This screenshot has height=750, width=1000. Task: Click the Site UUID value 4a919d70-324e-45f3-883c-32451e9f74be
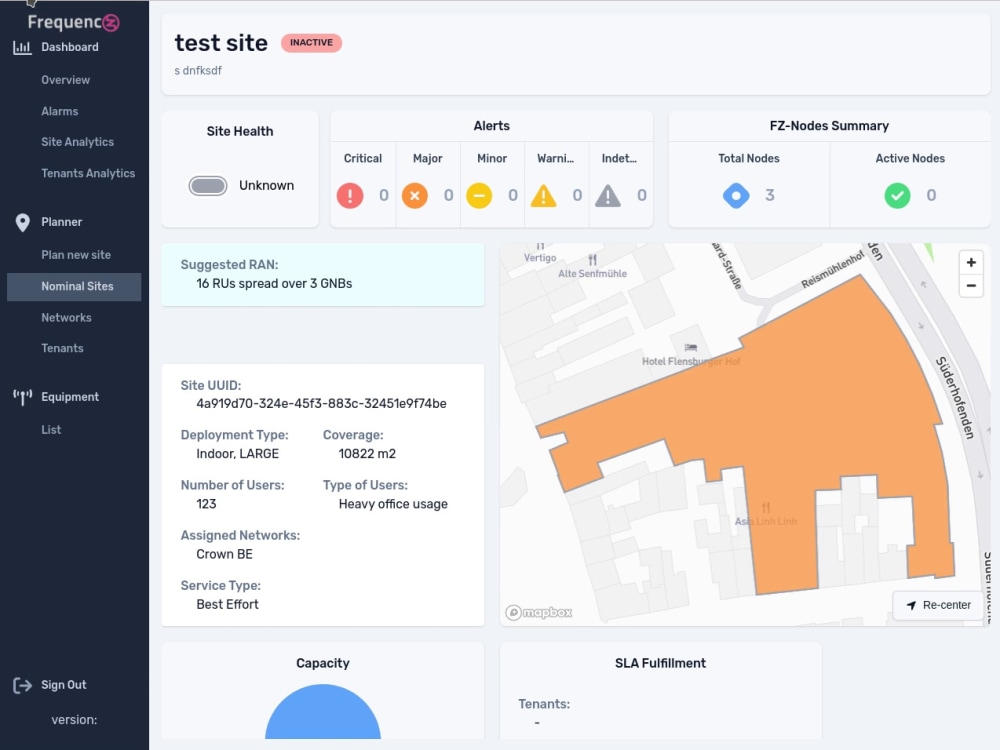[321, 404]
